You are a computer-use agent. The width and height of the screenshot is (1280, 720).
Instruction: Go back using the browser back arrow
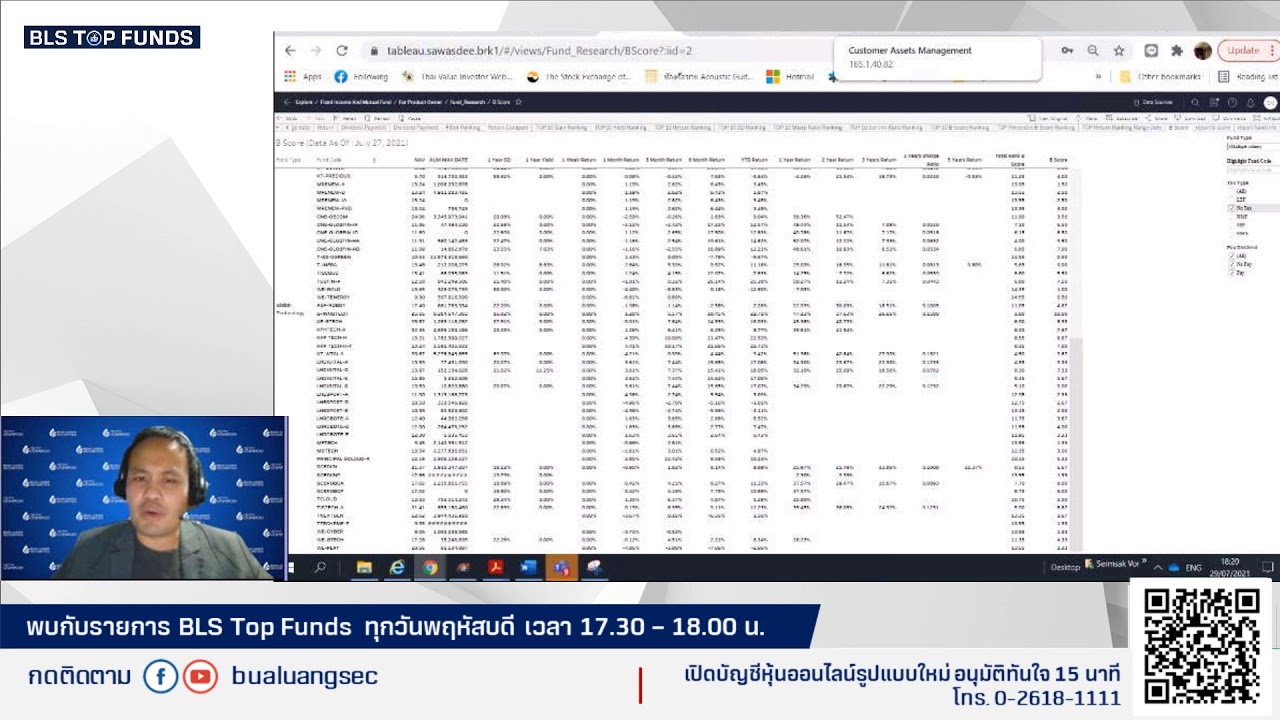point(290,50)
